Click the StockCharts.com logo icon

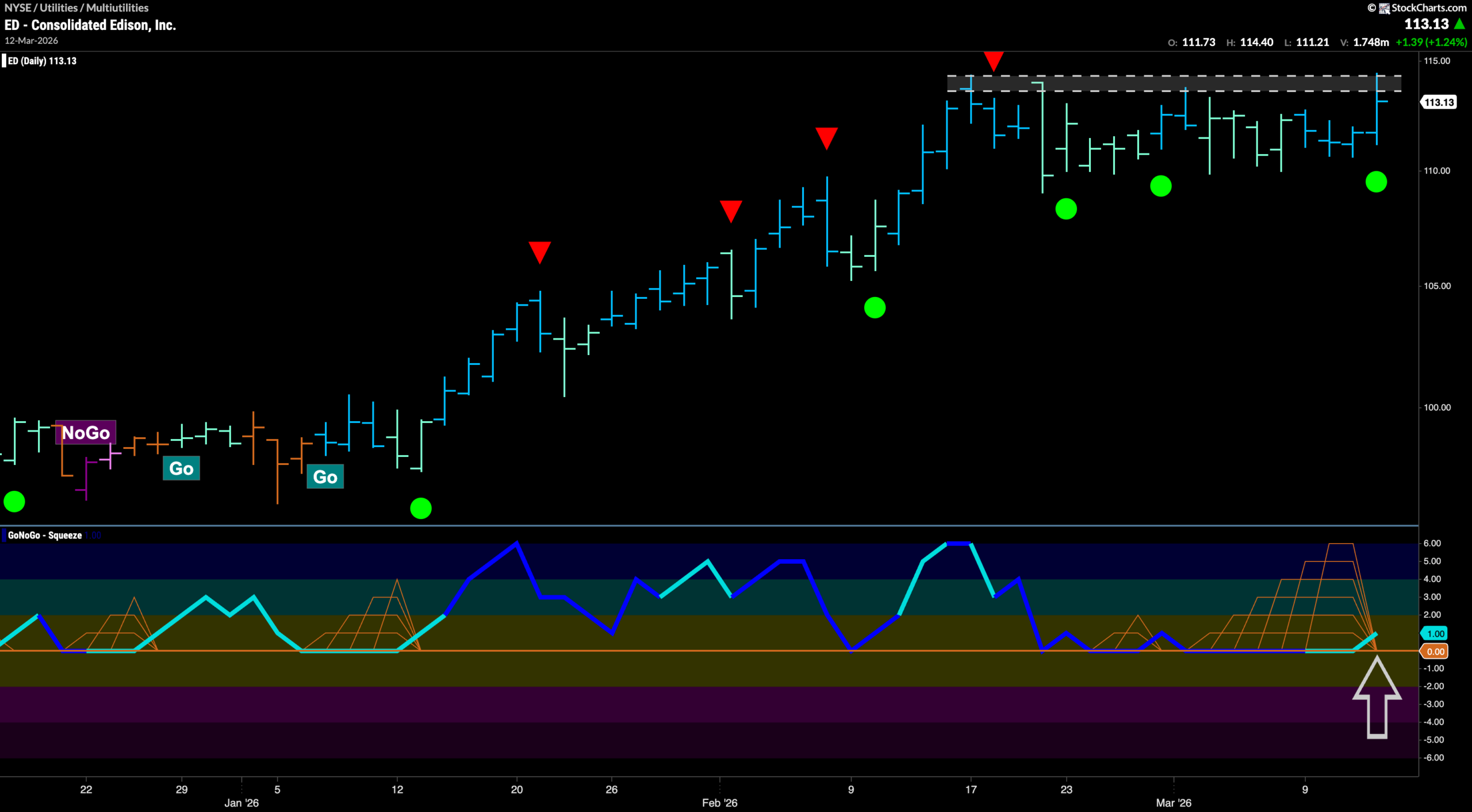[1385, 8]
